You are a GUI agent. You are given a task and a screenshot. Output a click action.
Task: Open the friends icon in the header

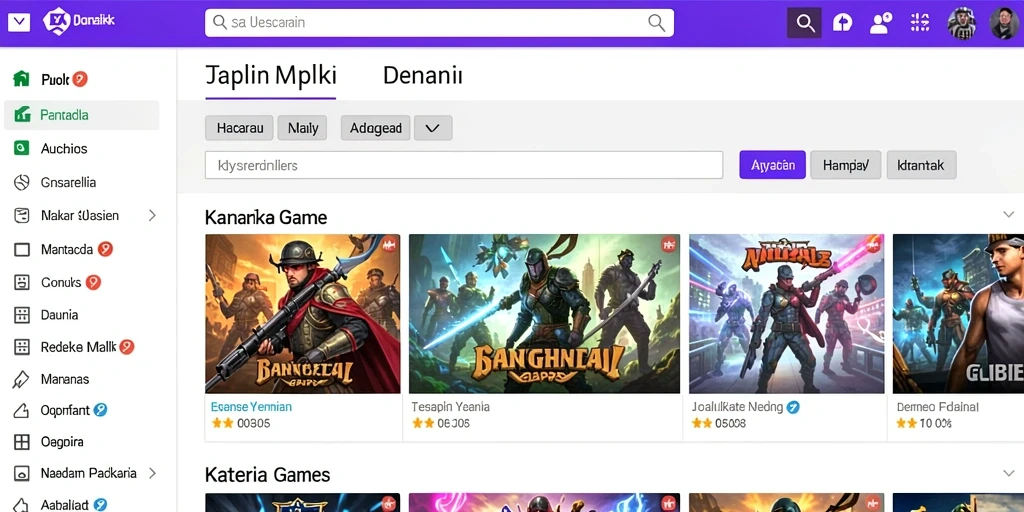pos(881,23)
